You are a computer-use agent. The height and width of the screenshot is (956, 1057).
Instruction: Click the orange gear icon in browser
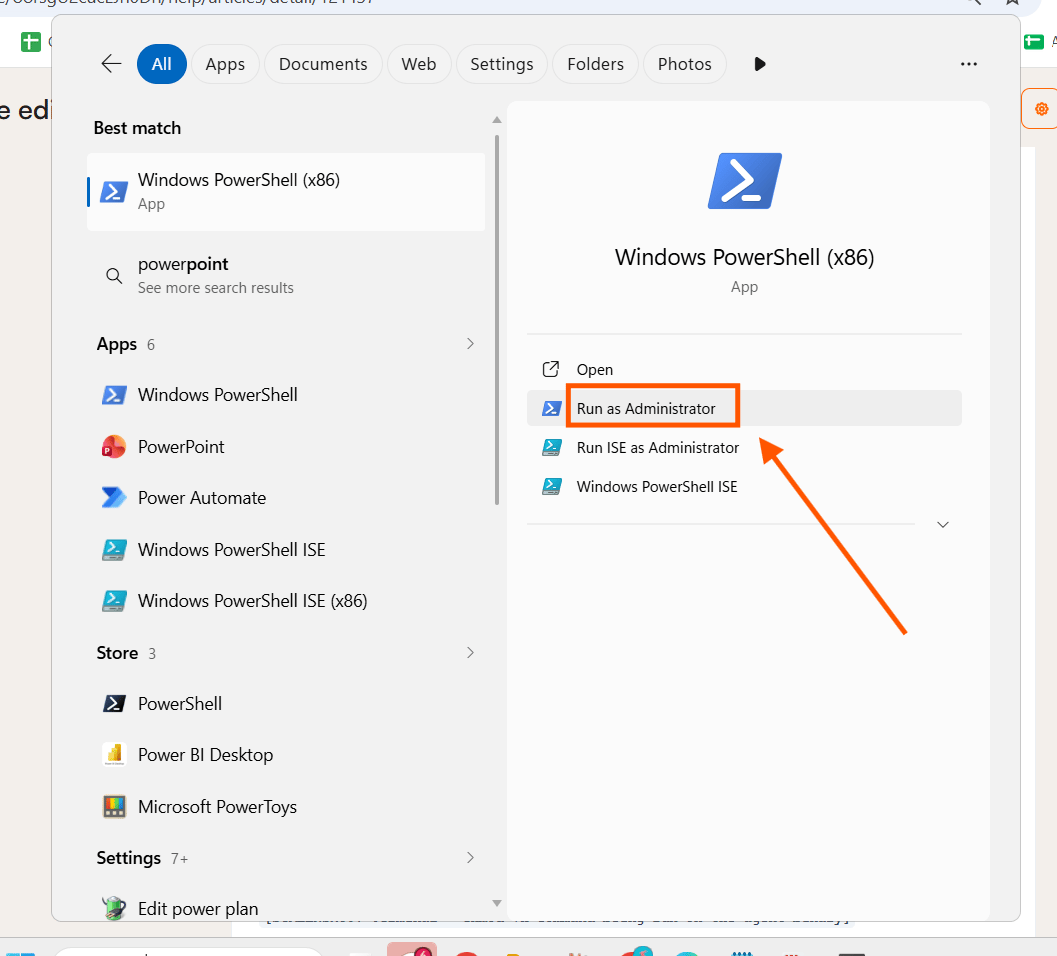[x=1041, y=109]
